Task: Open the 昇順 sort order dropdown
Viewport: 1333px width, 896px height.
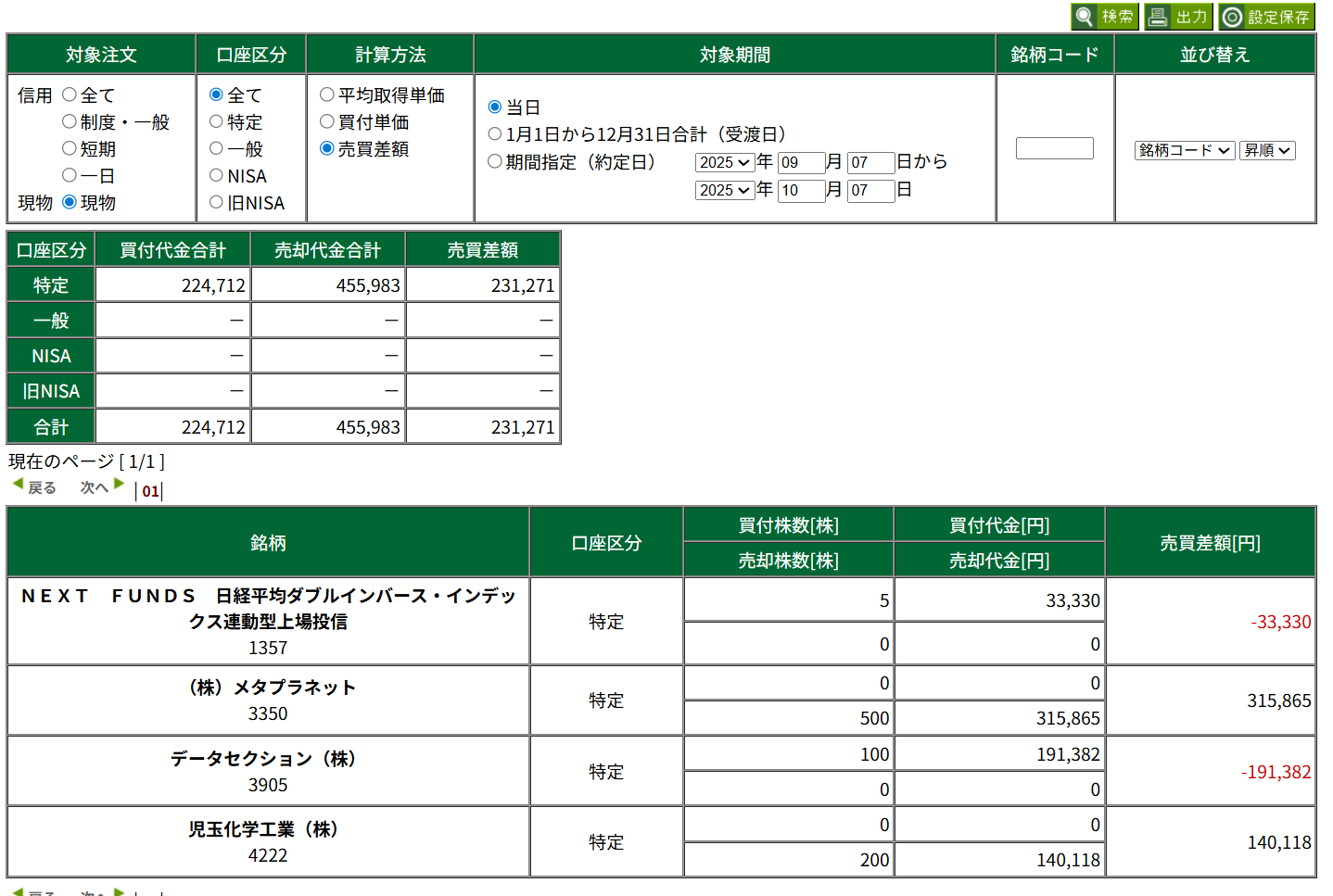Action: tap(1266, 150)
